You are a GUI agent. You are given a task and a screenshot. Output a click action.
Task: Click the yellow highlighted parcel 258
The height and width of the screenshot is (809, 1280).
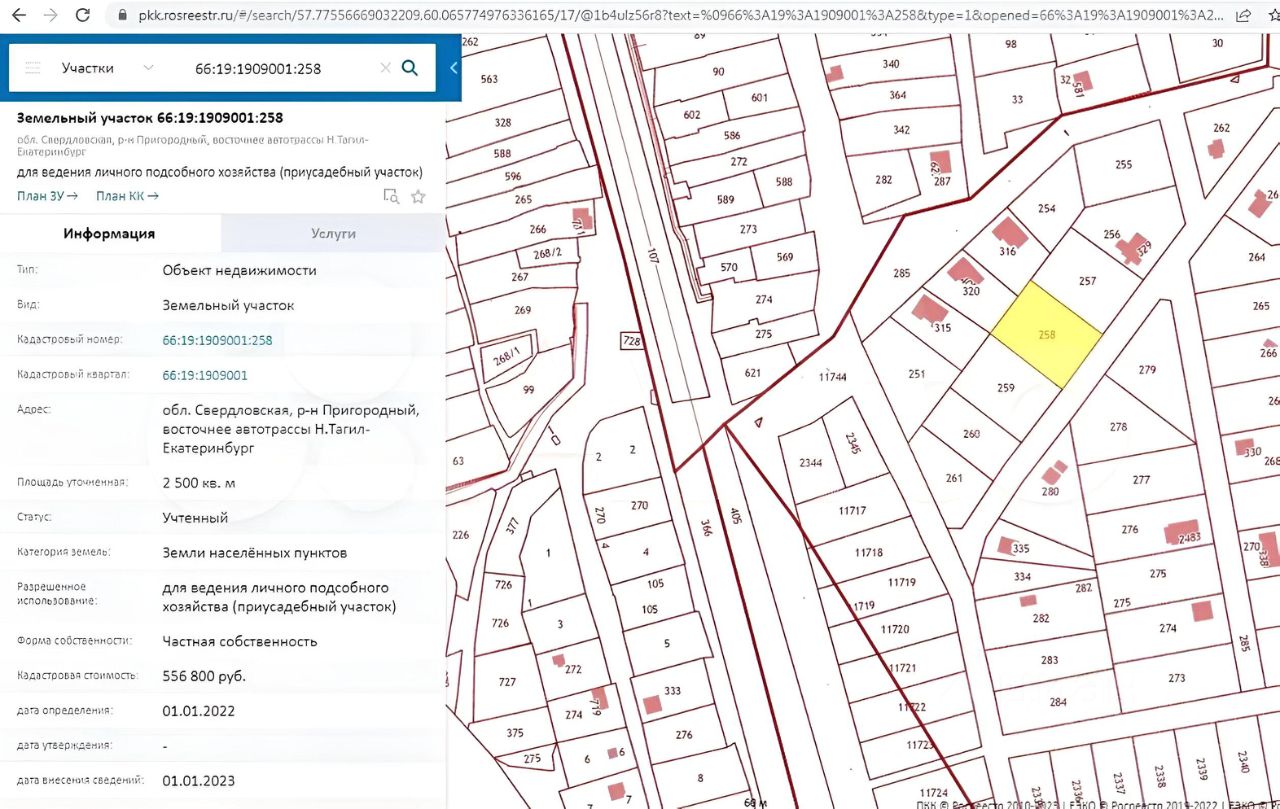click(x=1047, y=335)
